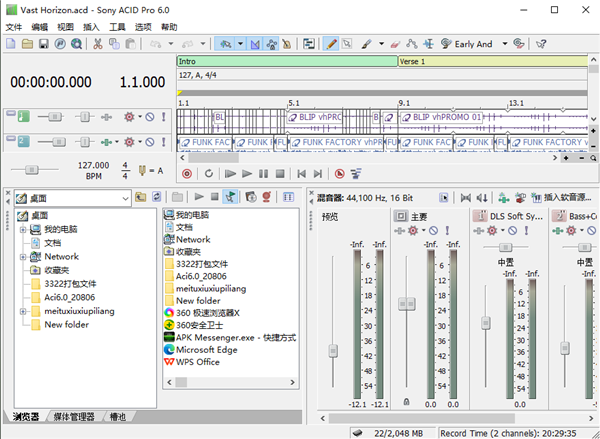Image resolution: width=600 pixels, height=439 pixels.
Task: Select the Draw pencil tool in toolbar
Action: coord(331,44)
